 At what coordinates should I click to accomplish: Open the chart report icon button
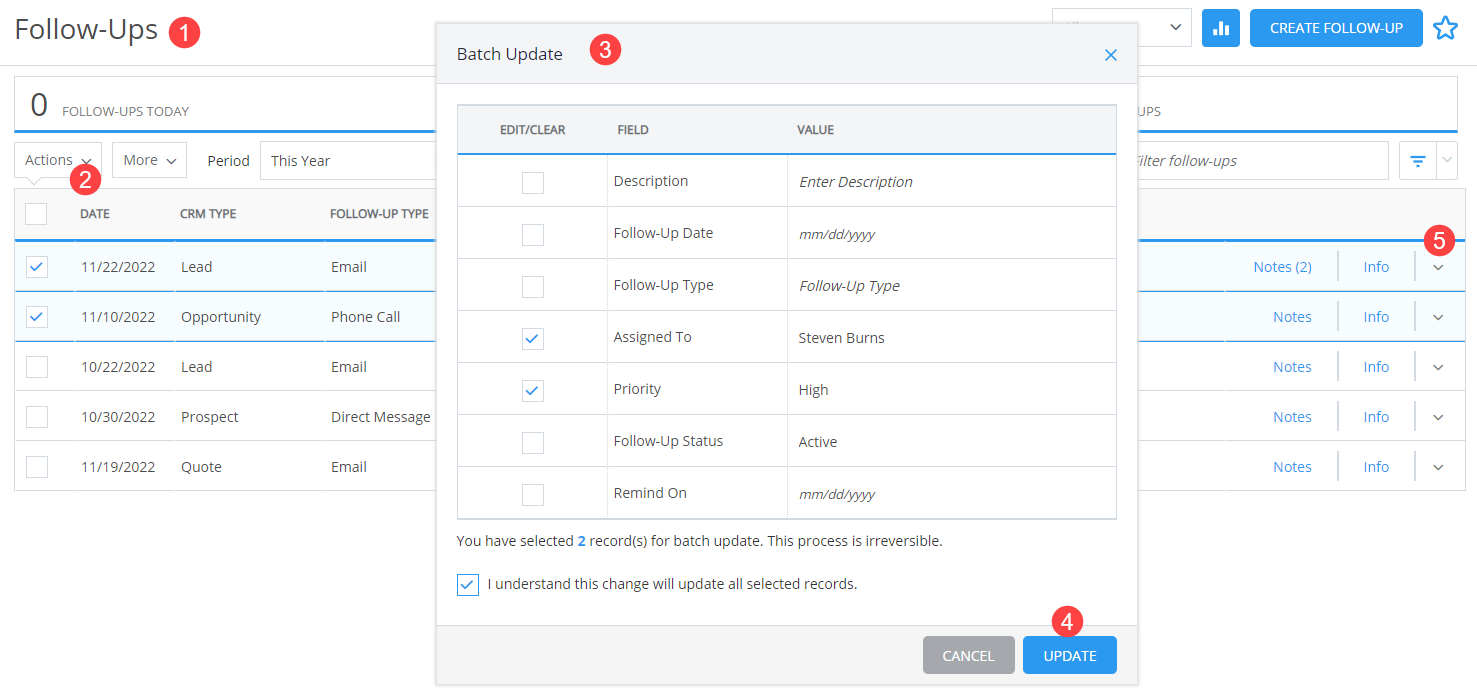[1220, 28]
